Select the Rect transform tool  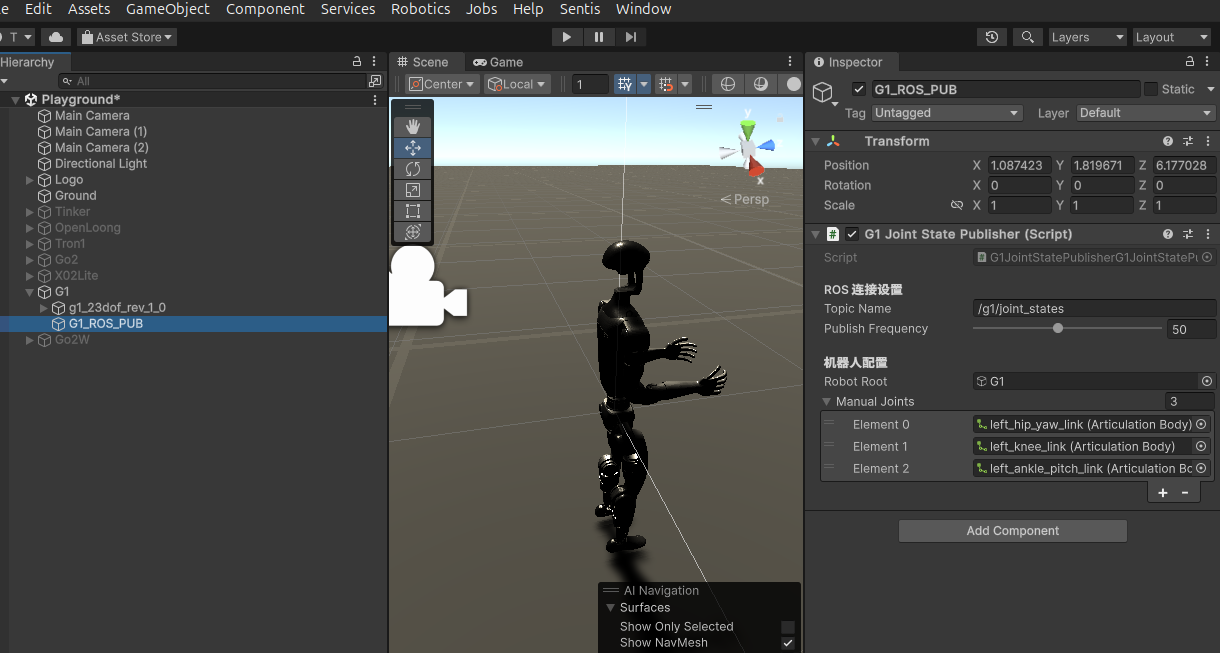(413, 211)
